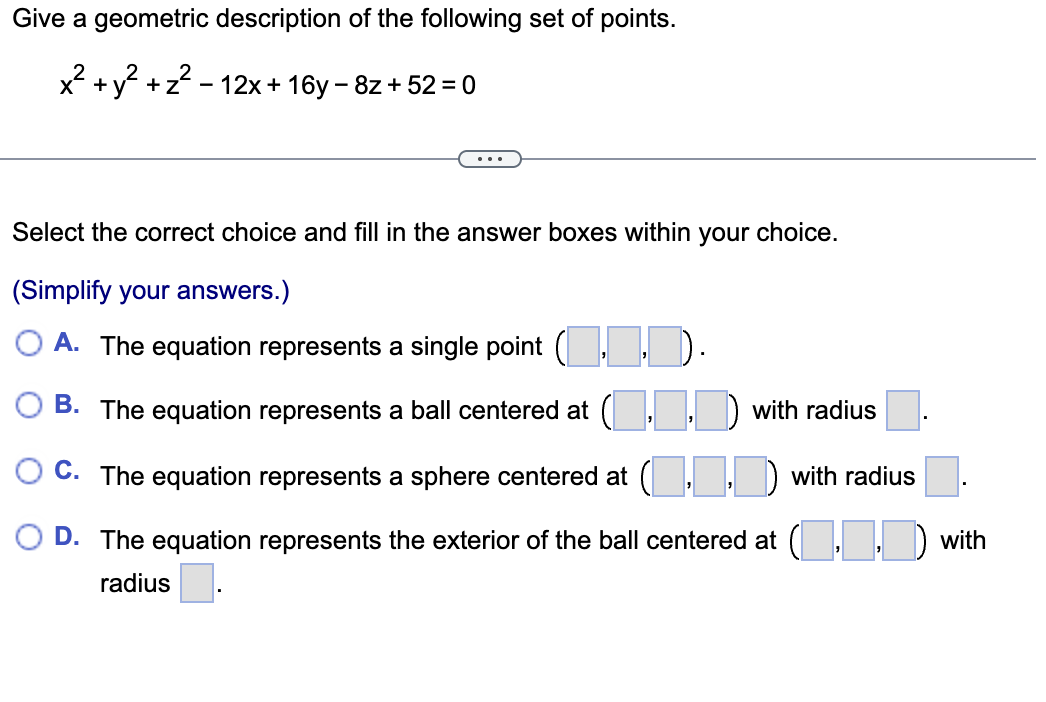Click the second coordinate box in choice C
Screen dimensions: 1046x702
pyautogui.click(x=709, y=476)
